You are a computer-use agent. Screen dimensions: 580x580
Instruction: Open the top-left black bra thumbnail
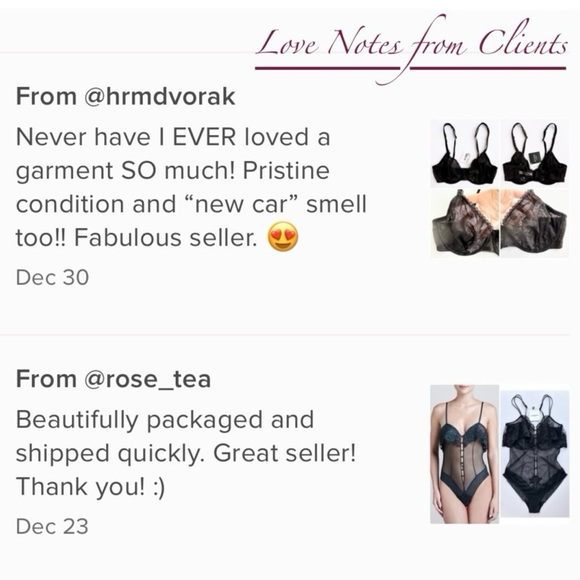tap(465, 153)
